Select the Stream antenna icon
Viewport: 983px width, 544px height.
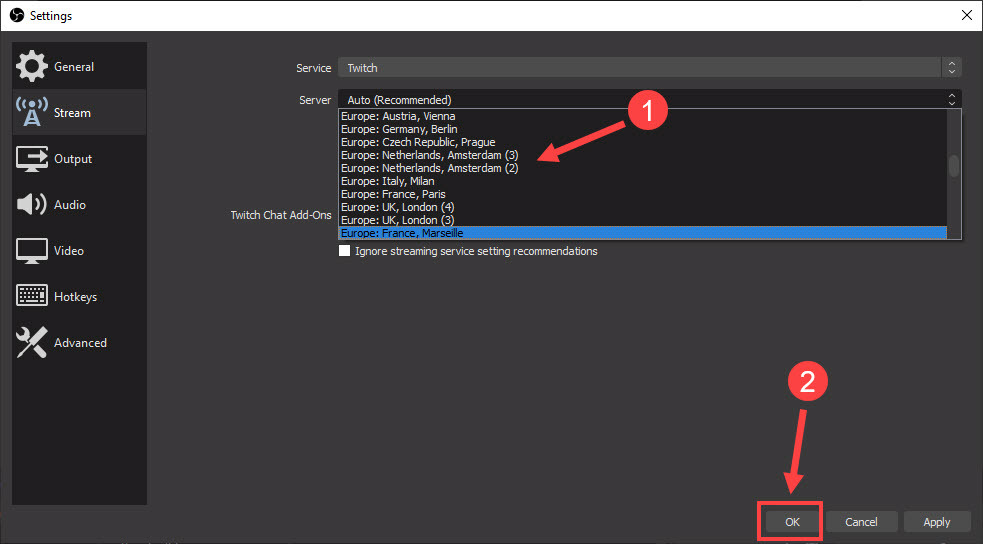point(32,113)
